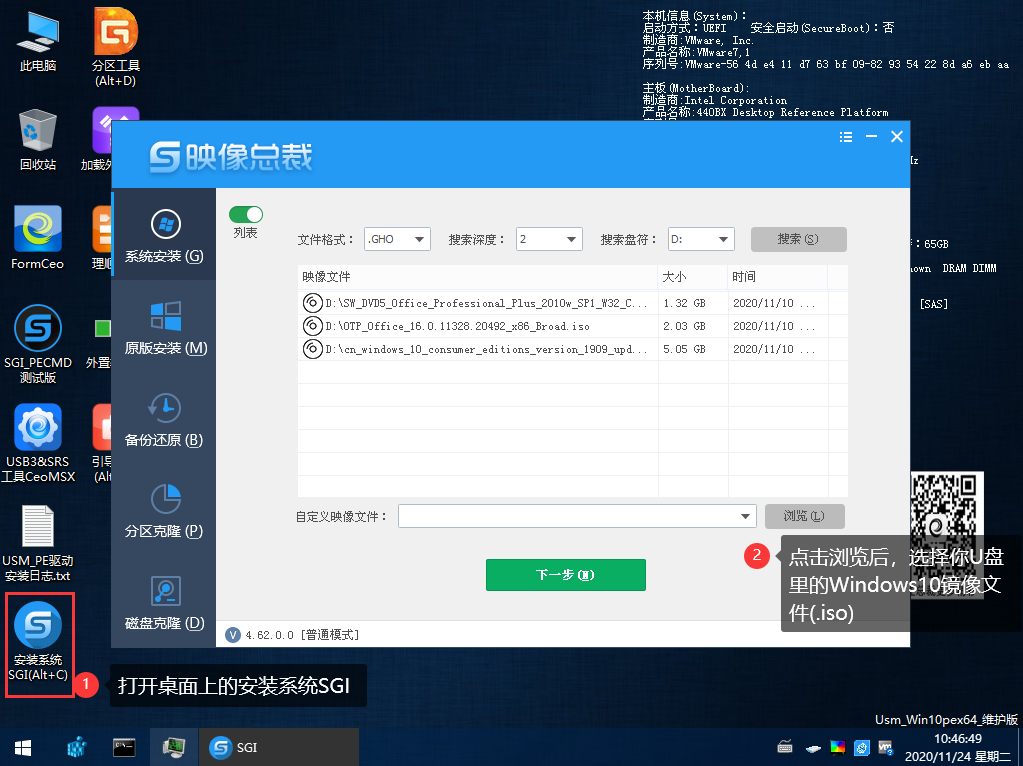Expand the 搜索深度 dropdown

click(549, 239)
